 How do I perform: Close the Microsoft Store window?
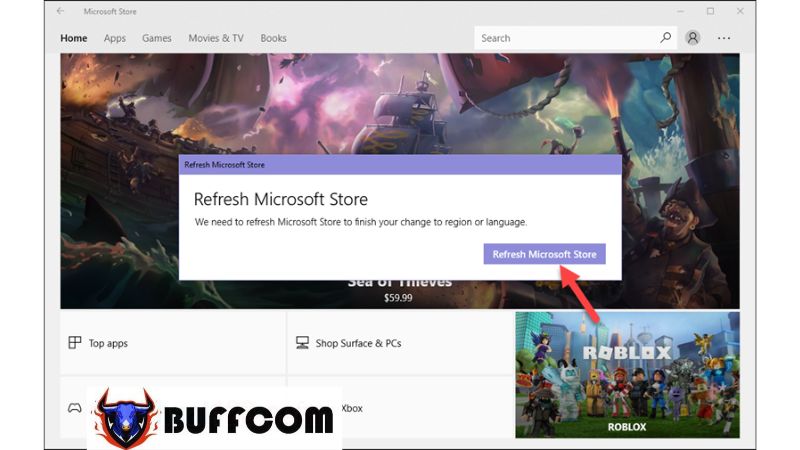coord(740,11)
